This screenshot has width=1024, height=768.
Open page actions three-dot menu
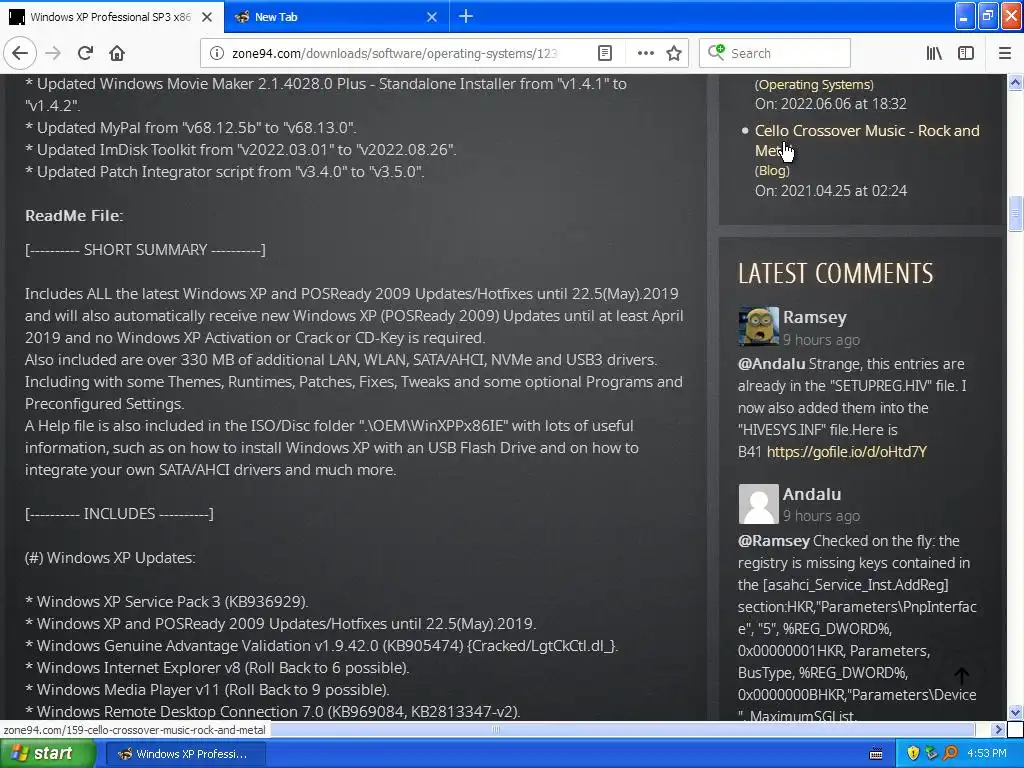point(645,53)
